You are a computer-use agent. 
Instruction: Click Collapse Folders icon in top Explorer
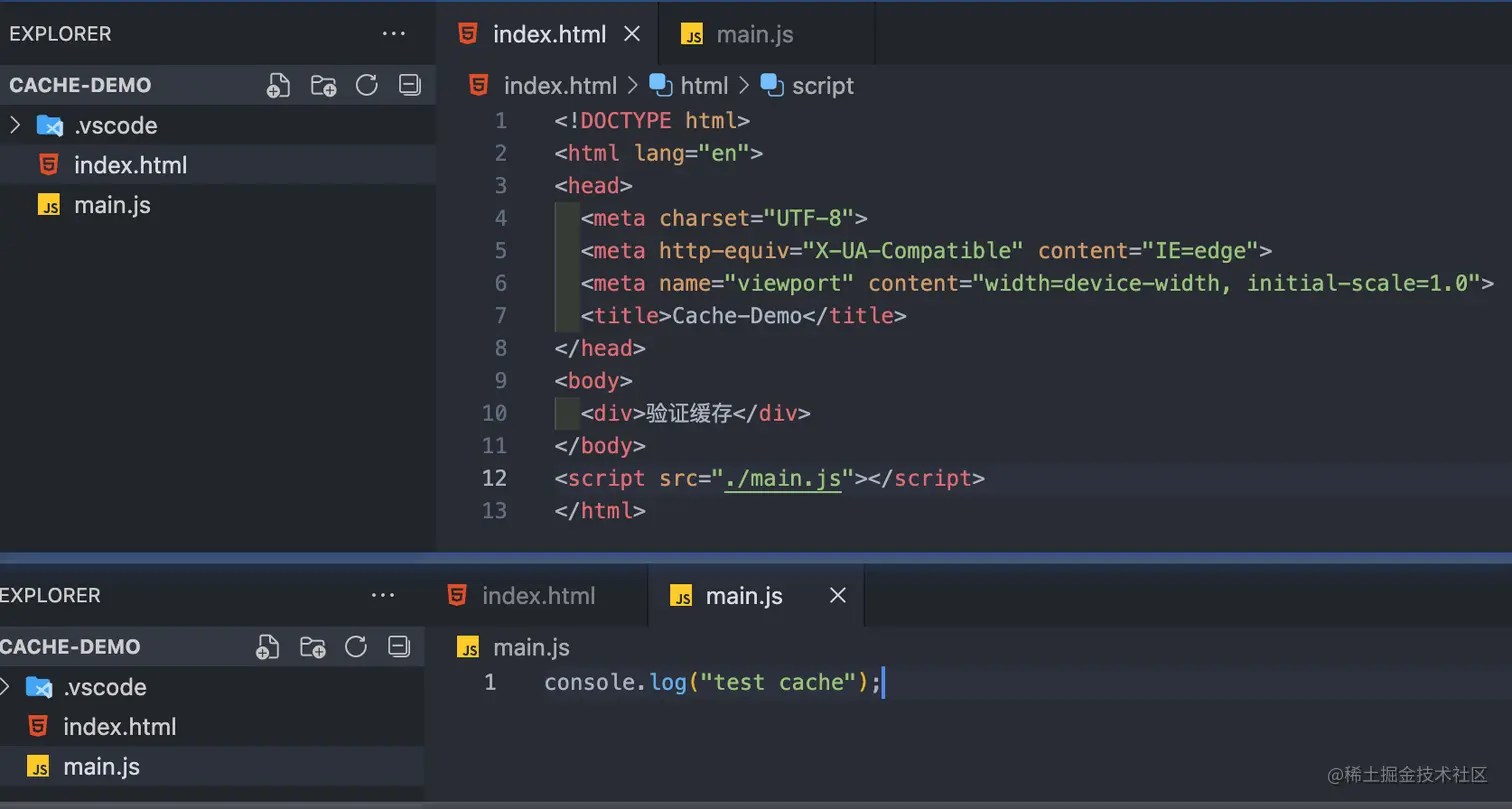(409, 85)
